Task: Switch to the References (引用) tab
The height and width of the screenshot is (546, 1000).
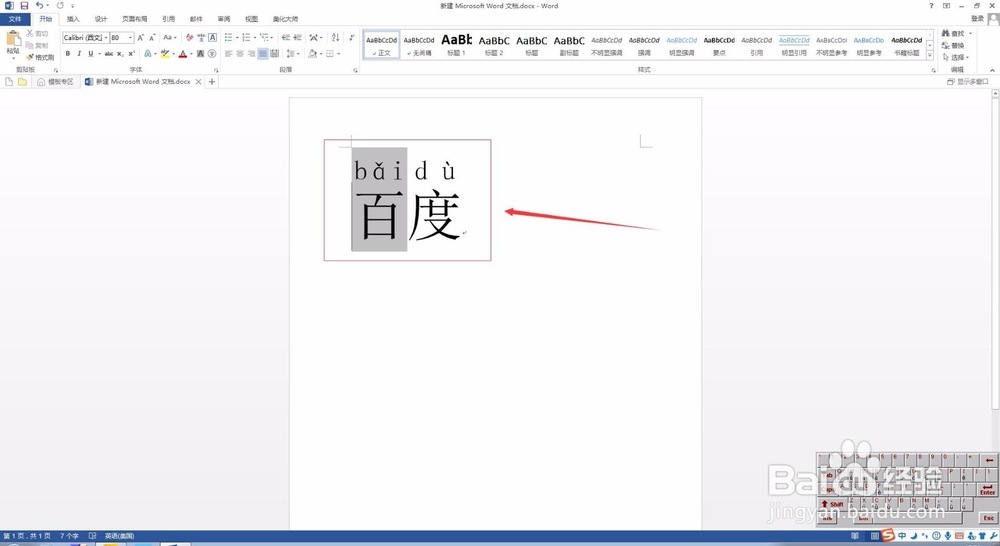Action: tap(168, 19)
